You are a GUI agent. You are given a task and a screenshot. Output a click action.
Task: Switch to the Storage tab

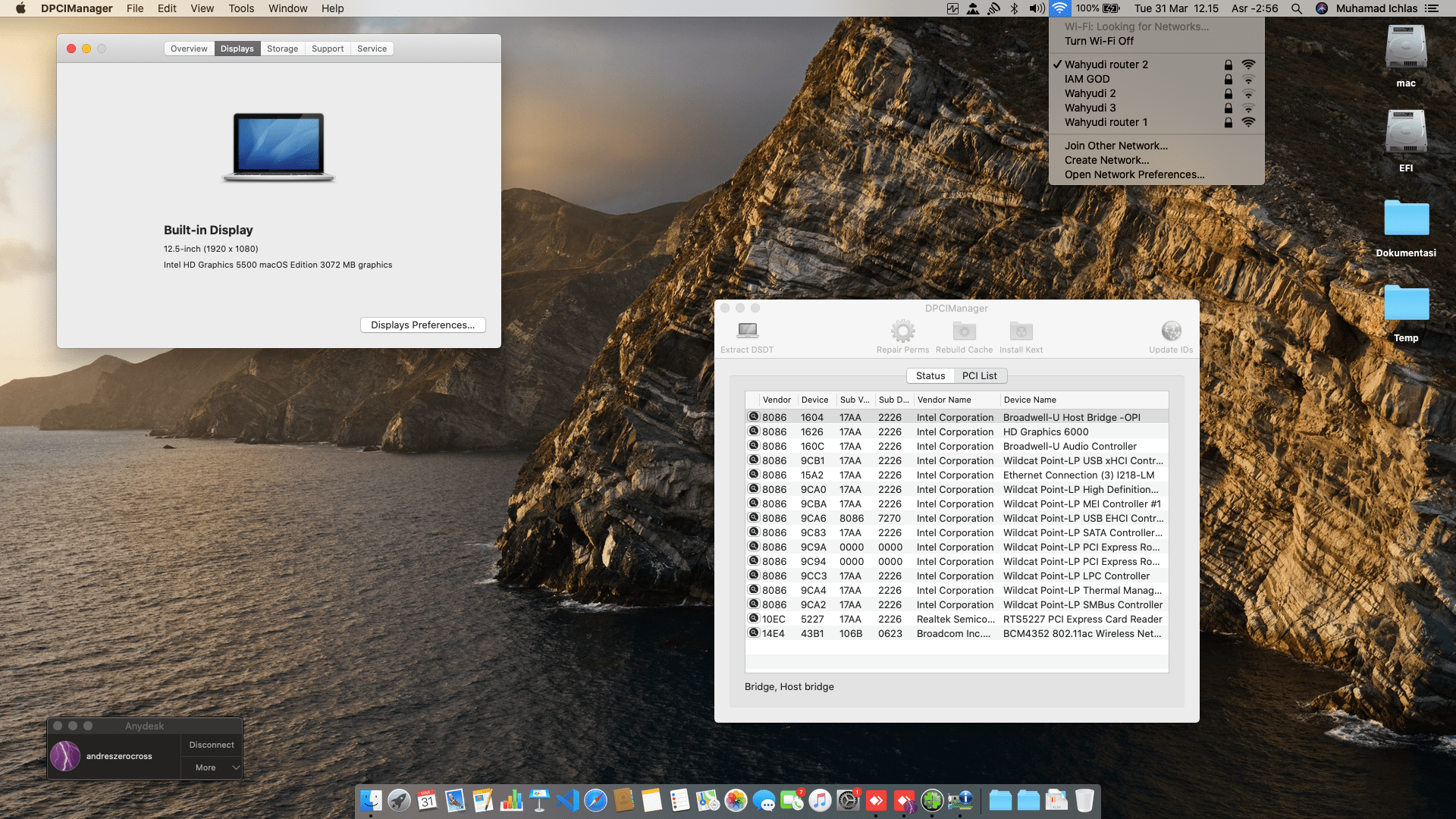282,49
